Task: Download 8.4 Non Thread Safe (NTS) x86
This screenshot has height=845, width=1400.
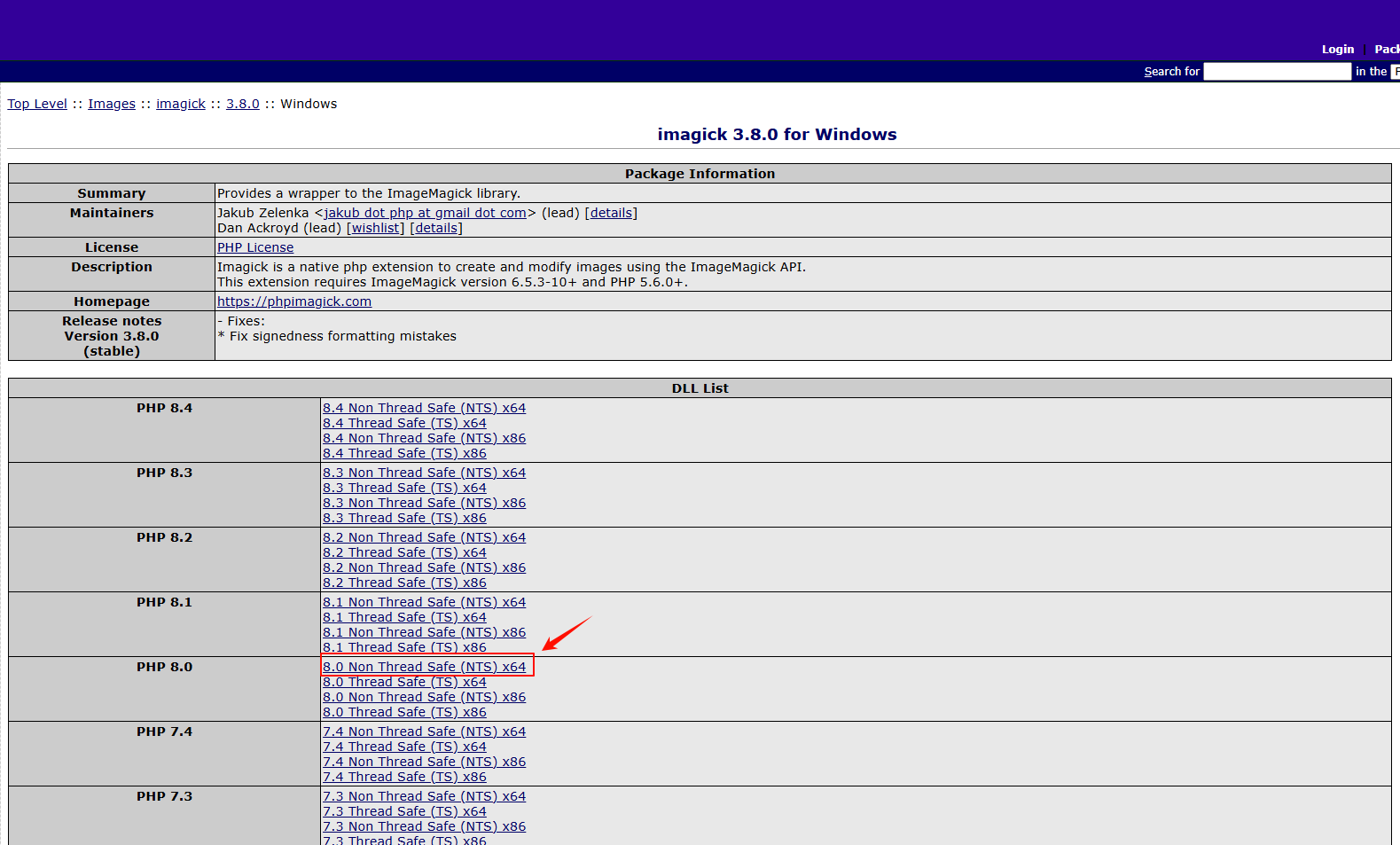Action: pos(424,438)
